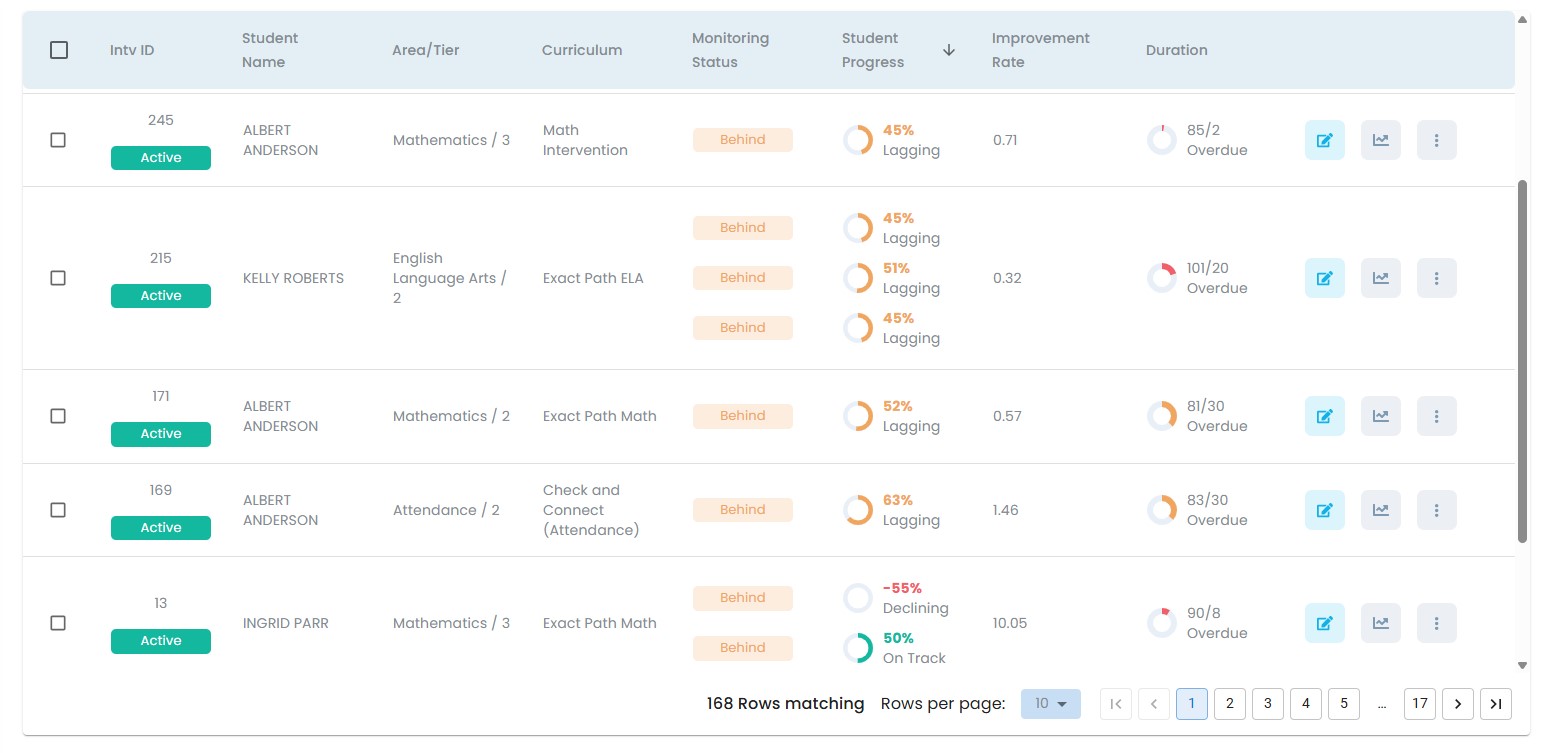Open chart for intervention 245
Image resolution: width=1542 pixels, height=753 pixels.
pos(1380,140)
